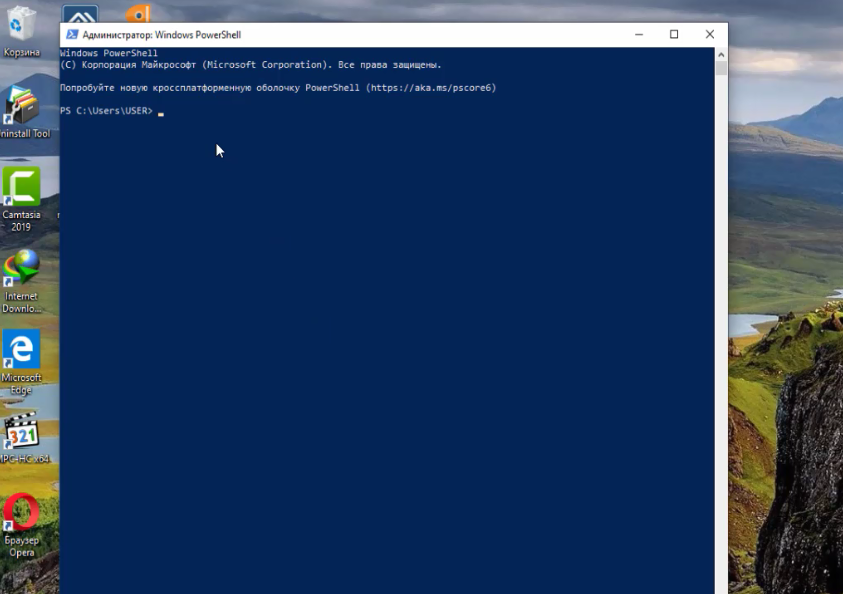
Task: Launch the Camtasia 2019 desktop shortcut
Action: pyautogui.click(x=22, y=199)
